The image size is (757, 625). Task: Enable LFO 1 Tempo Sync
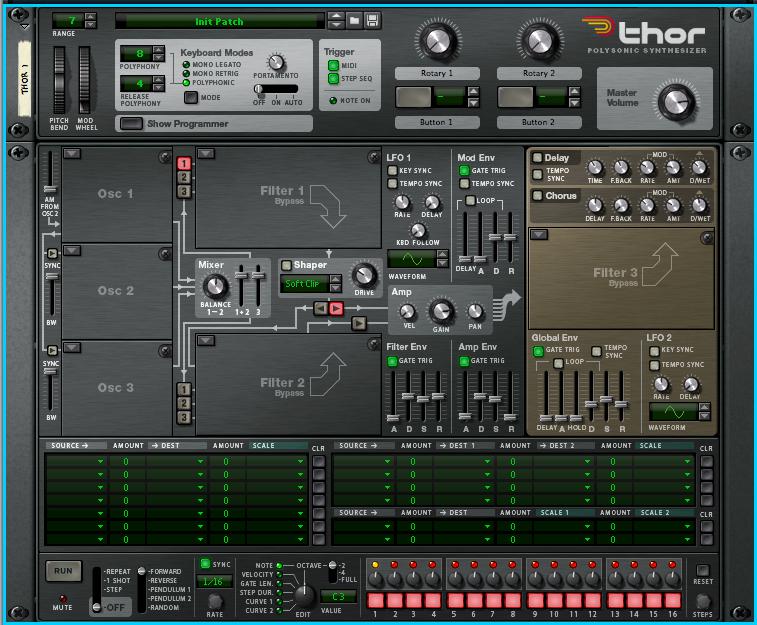(x=393, y=183)
